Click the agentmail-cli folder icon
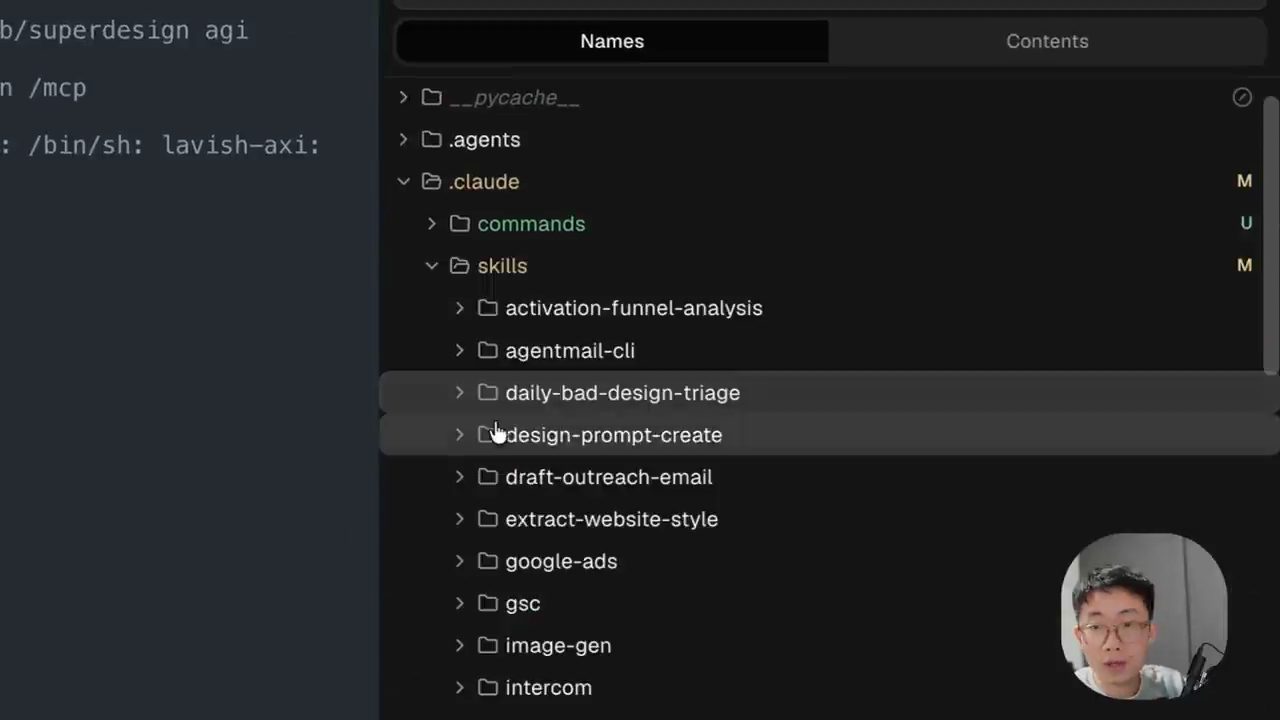Image resolution: width=1280 pixels, height=720 pixels. click(x=487, y=350)
